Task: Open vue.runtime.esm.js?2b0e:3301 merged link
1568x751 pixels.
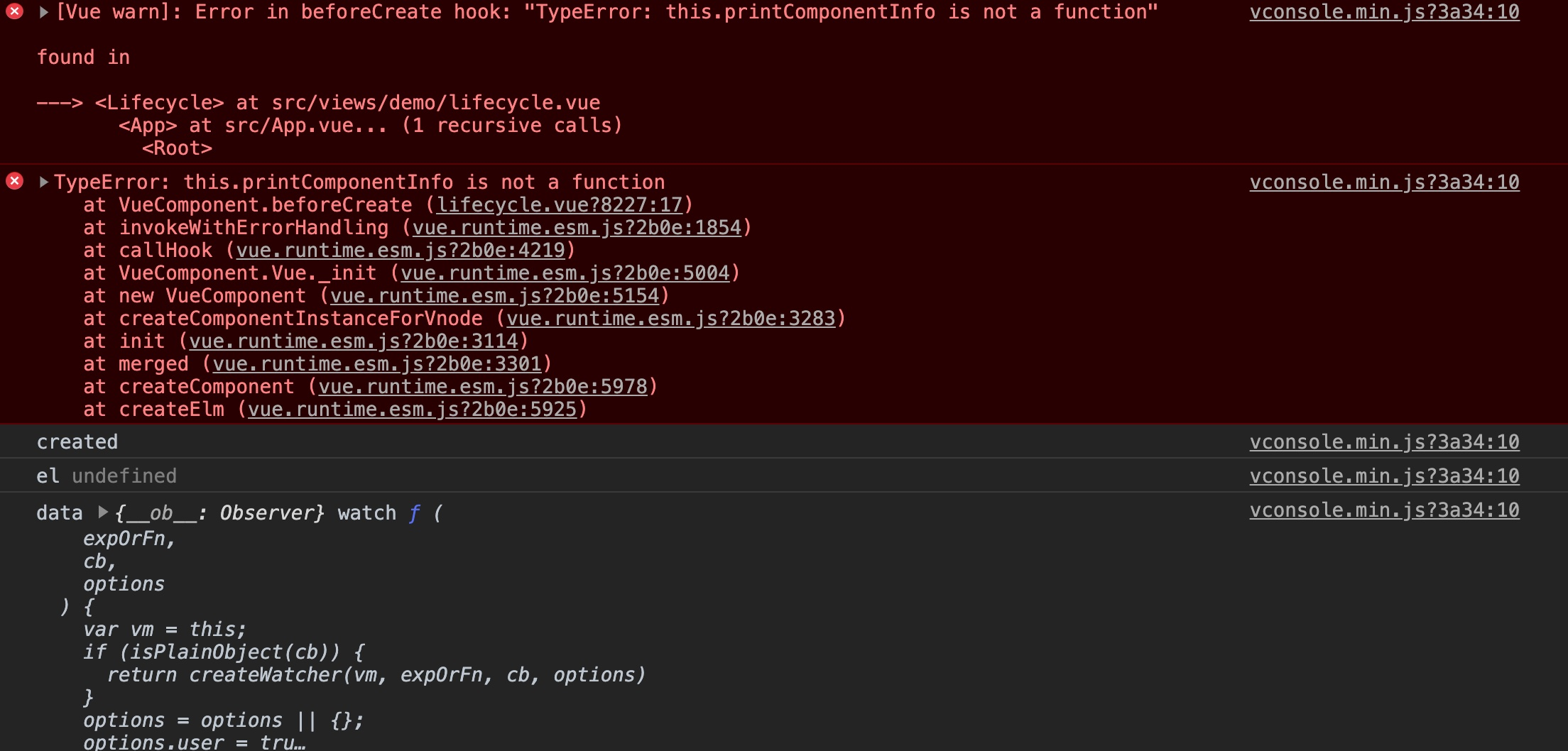Action: coord(377,364)
